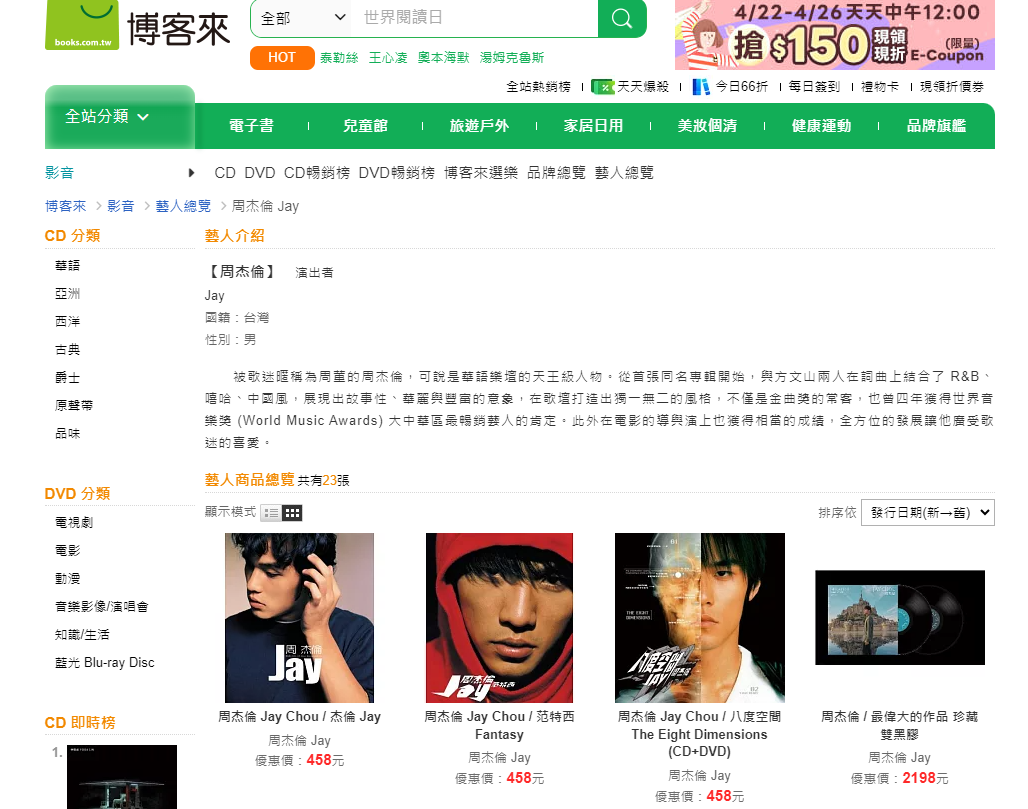Open the 全部 search category dropdown
This screenshot has width=1028, height=809.
coord(302,18)
